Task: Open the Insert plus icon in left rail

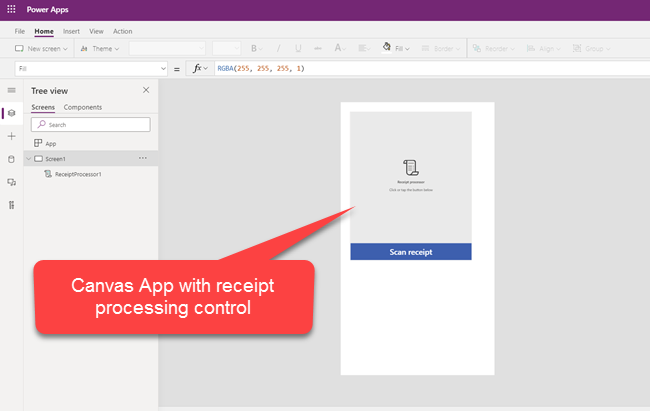Action: (12, 136)
